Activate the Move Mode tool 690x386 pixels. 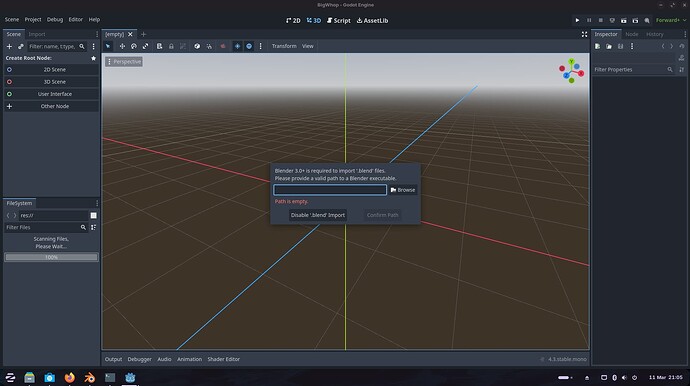click(x=122, y=46)
